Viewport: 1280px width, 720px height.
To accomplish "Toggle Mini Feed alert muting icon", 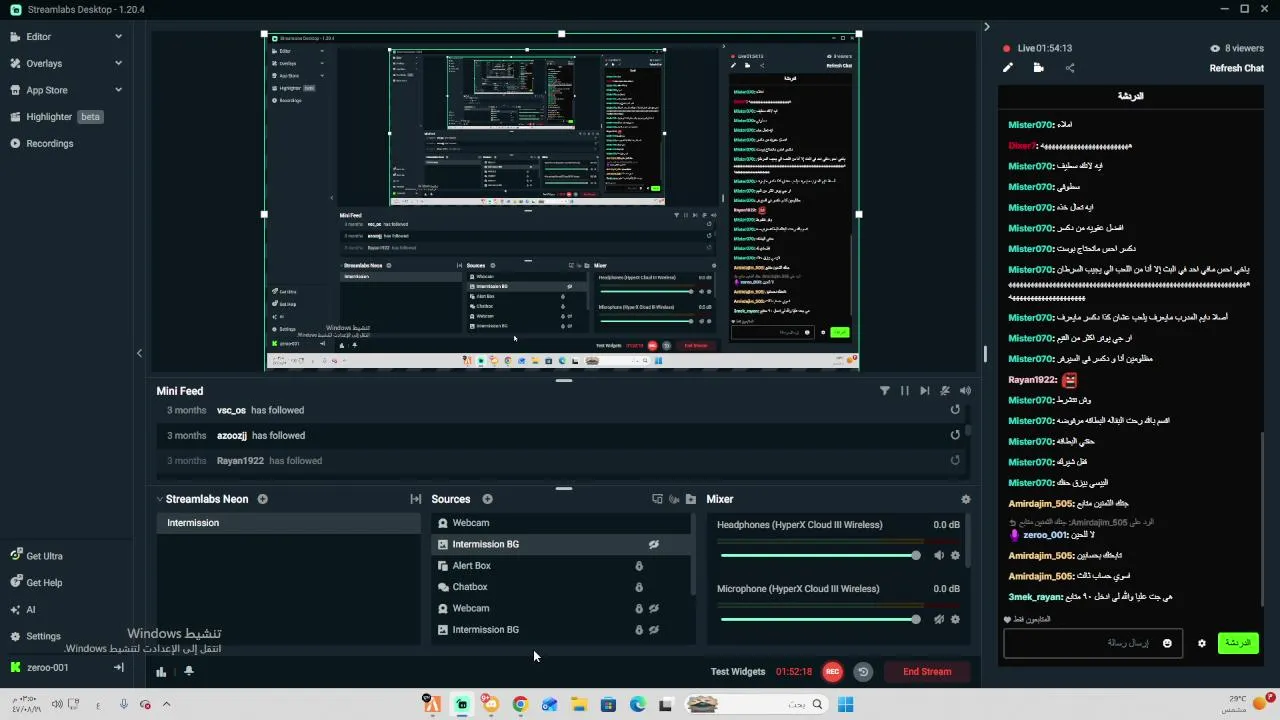I will (945, 391).
